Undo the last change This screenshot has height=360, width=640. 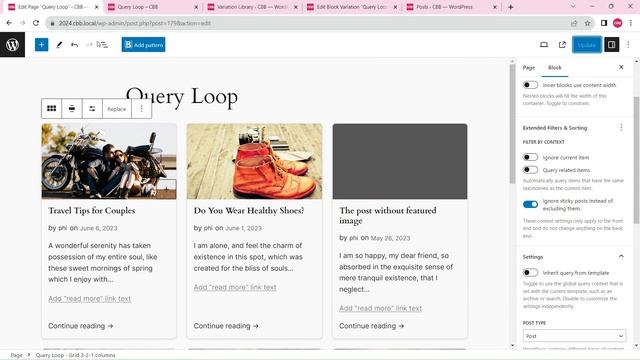74,45
